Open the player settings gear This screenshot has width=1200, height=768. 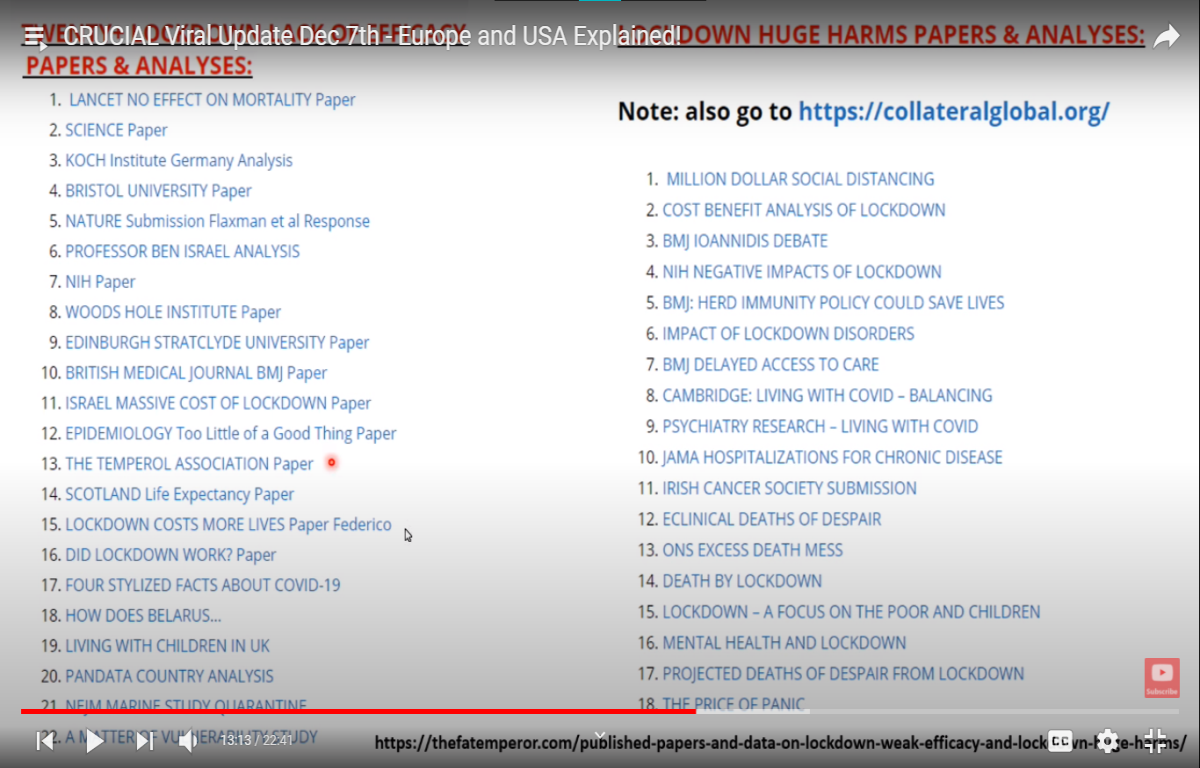click(x=1107, y=740)
